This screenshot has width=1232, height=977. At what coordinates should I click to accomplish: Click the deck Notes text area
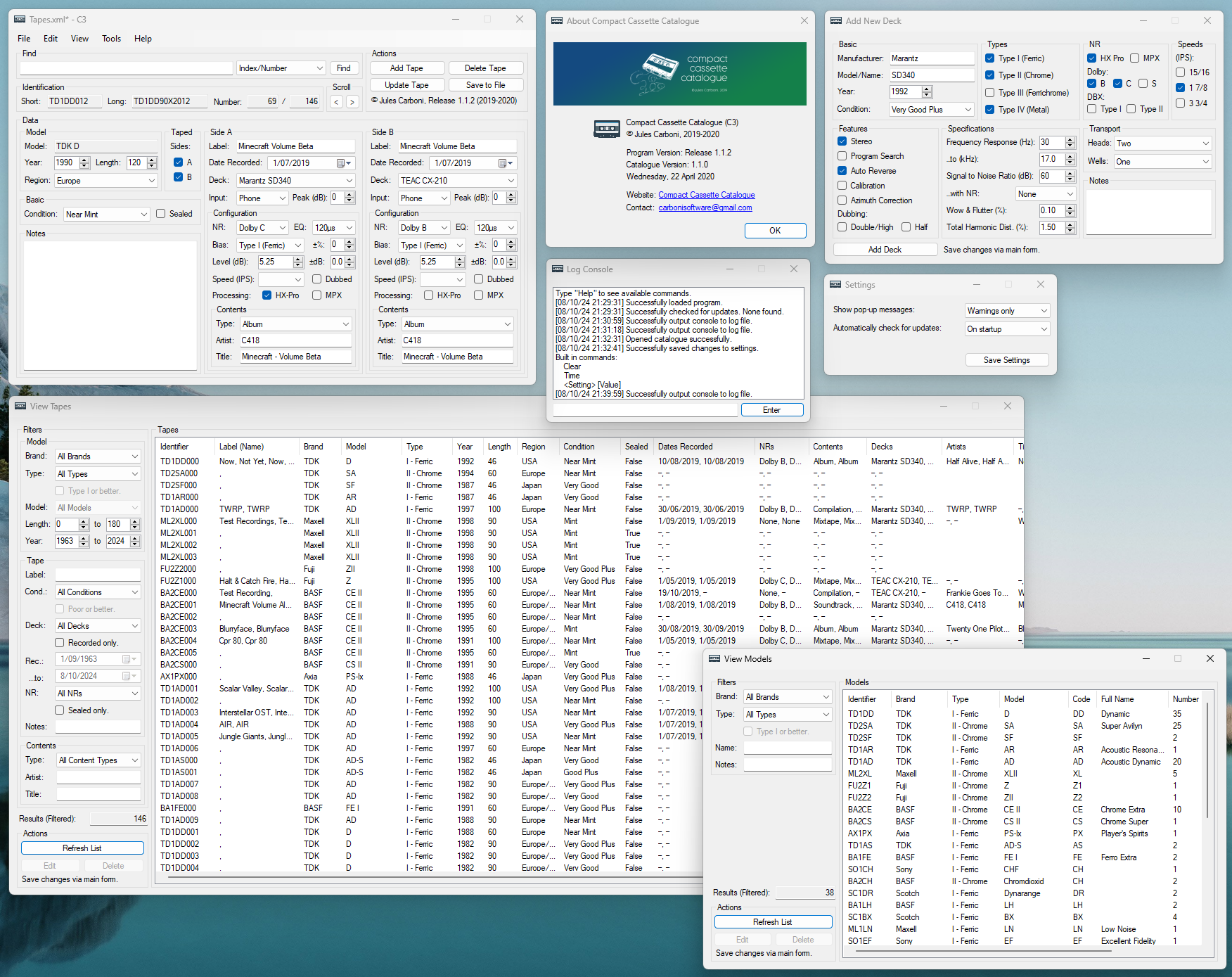click(x=1149, y=211)
